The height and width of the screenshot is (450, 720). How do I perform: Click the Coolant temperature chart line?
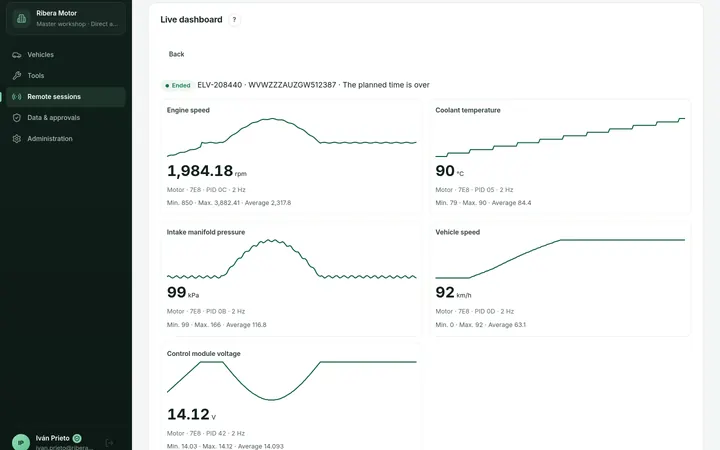pos(560,137)
